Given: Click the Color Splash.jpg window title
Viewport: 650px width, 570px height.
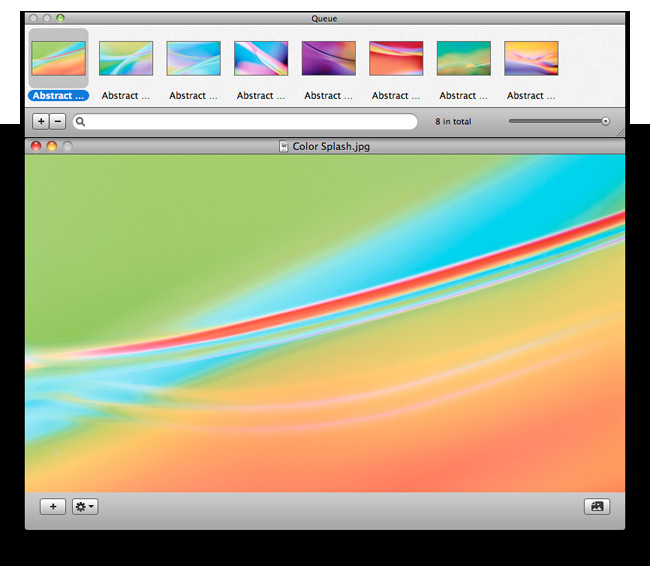Looking at the screenshot, I should tap(331, 146).
